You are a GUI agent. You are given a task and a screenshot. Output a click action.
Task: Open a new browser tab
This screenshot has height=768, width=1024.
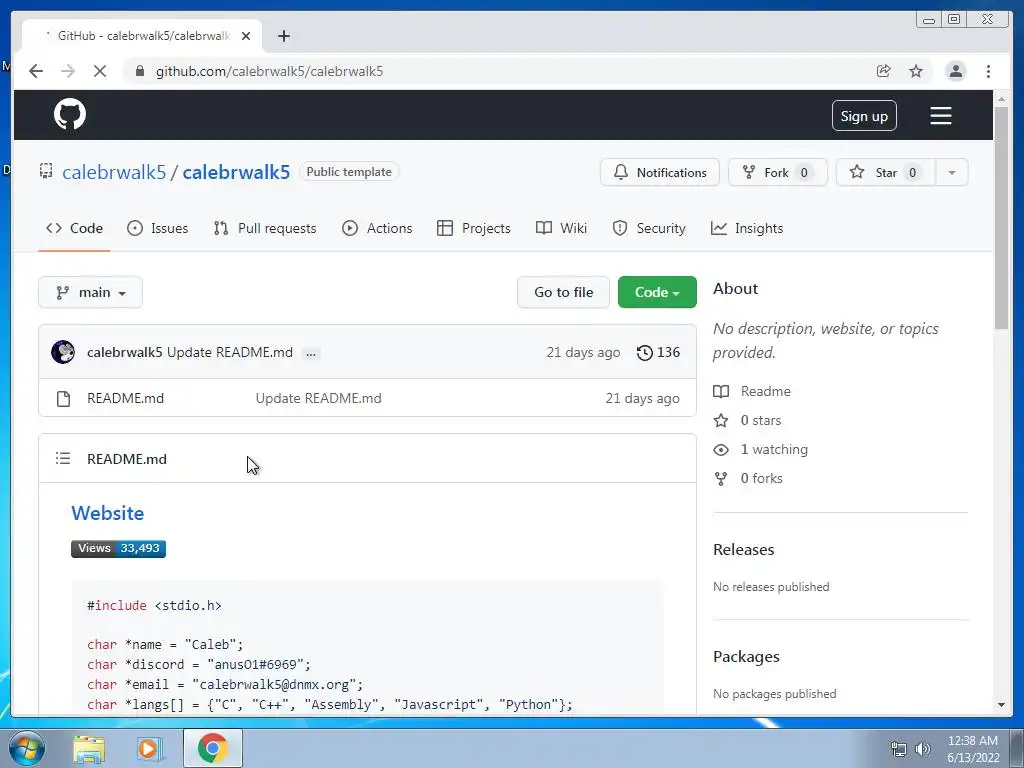coord(283,36)
